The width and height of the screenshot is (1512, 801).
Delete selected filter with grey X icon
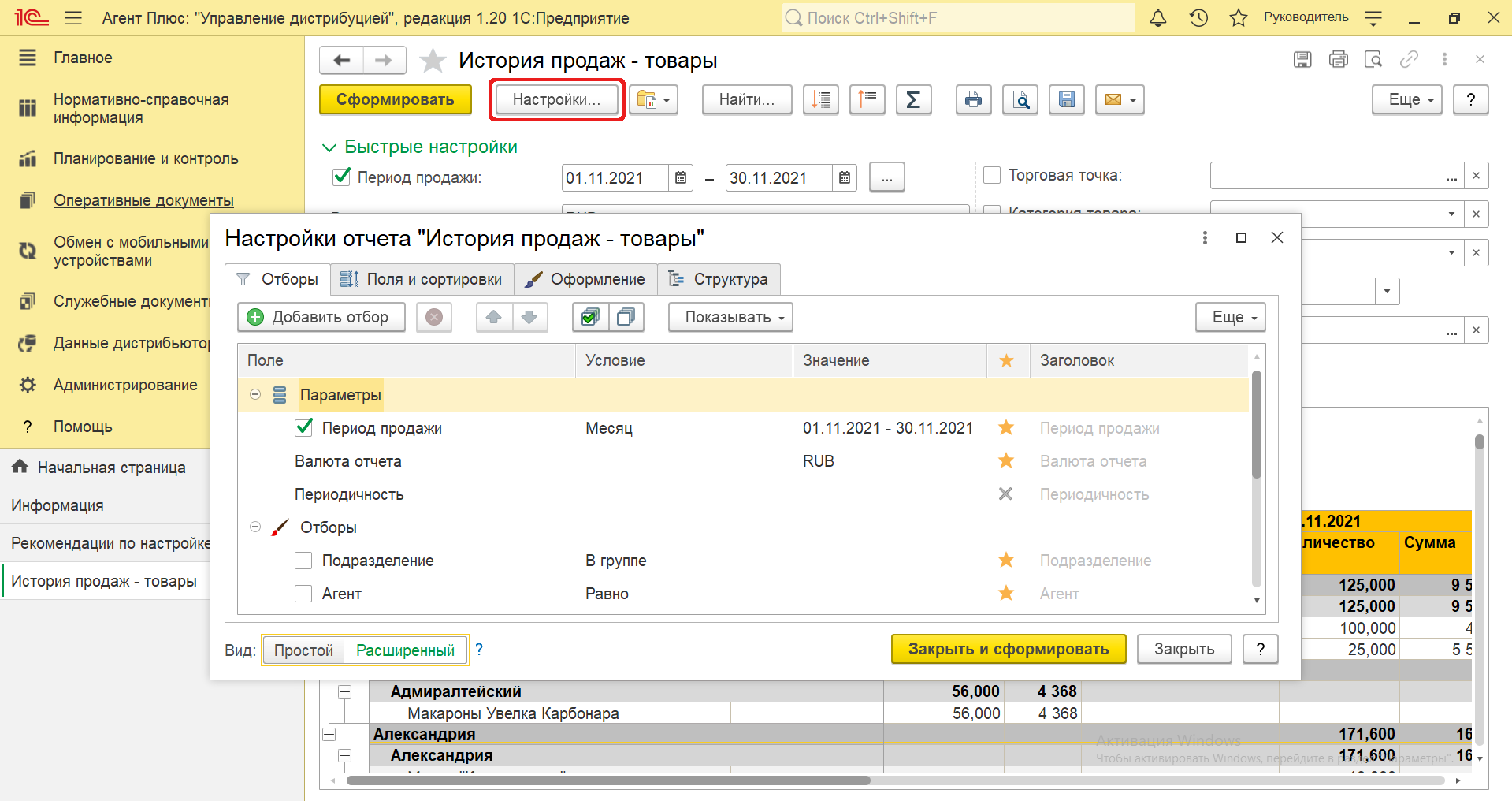tap(434, 317)
